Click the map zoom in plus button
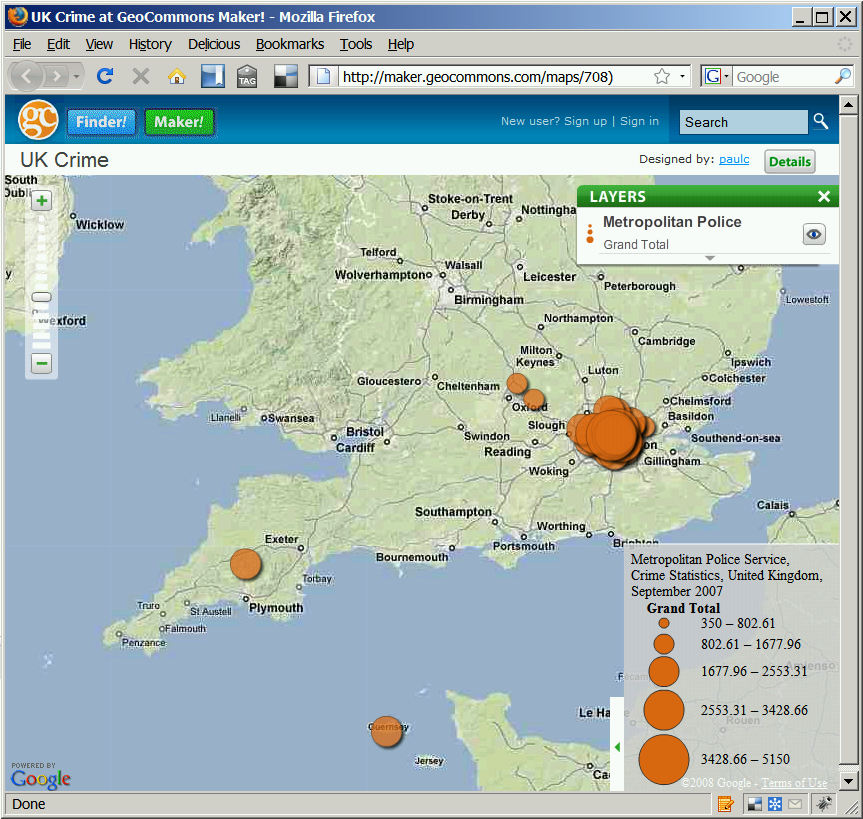Image resolution: width=863 pixels, height=819 pixels. (x=42, y=201)
